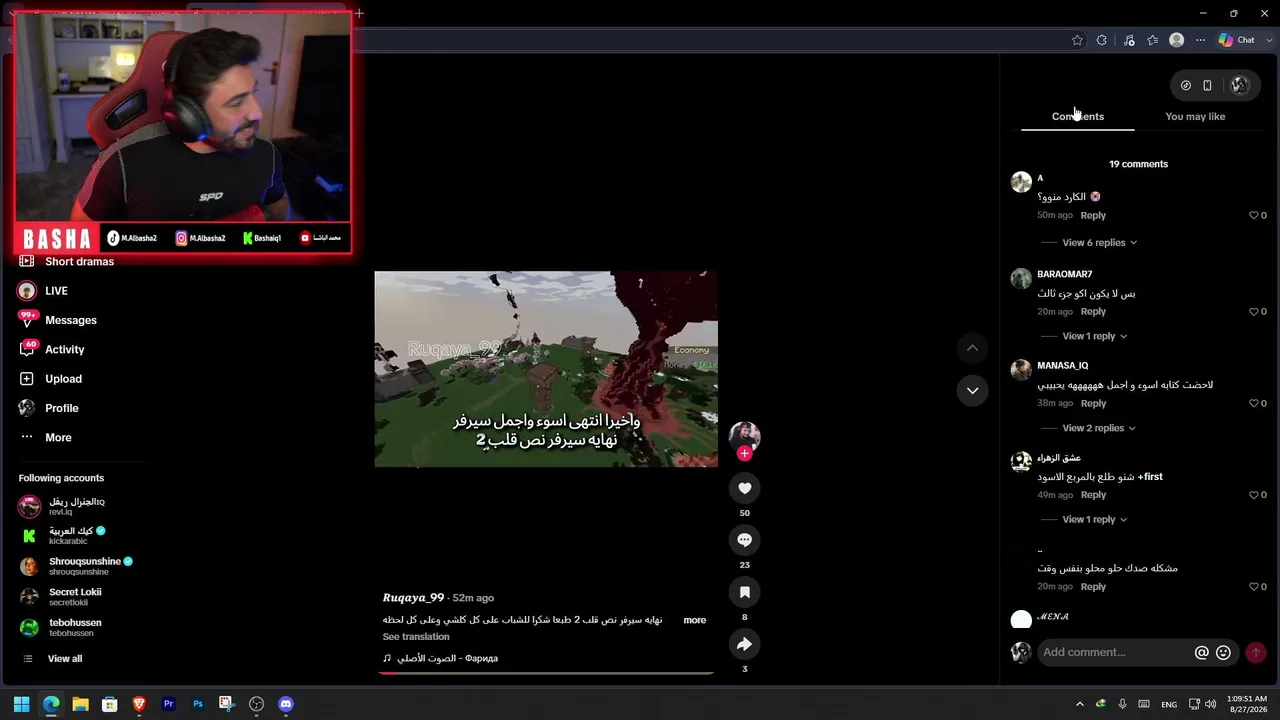This screenshot has width=1280, height=720.
Task: Launch Adobe Premiere Pro from taskbar
Action: (169, 704)
